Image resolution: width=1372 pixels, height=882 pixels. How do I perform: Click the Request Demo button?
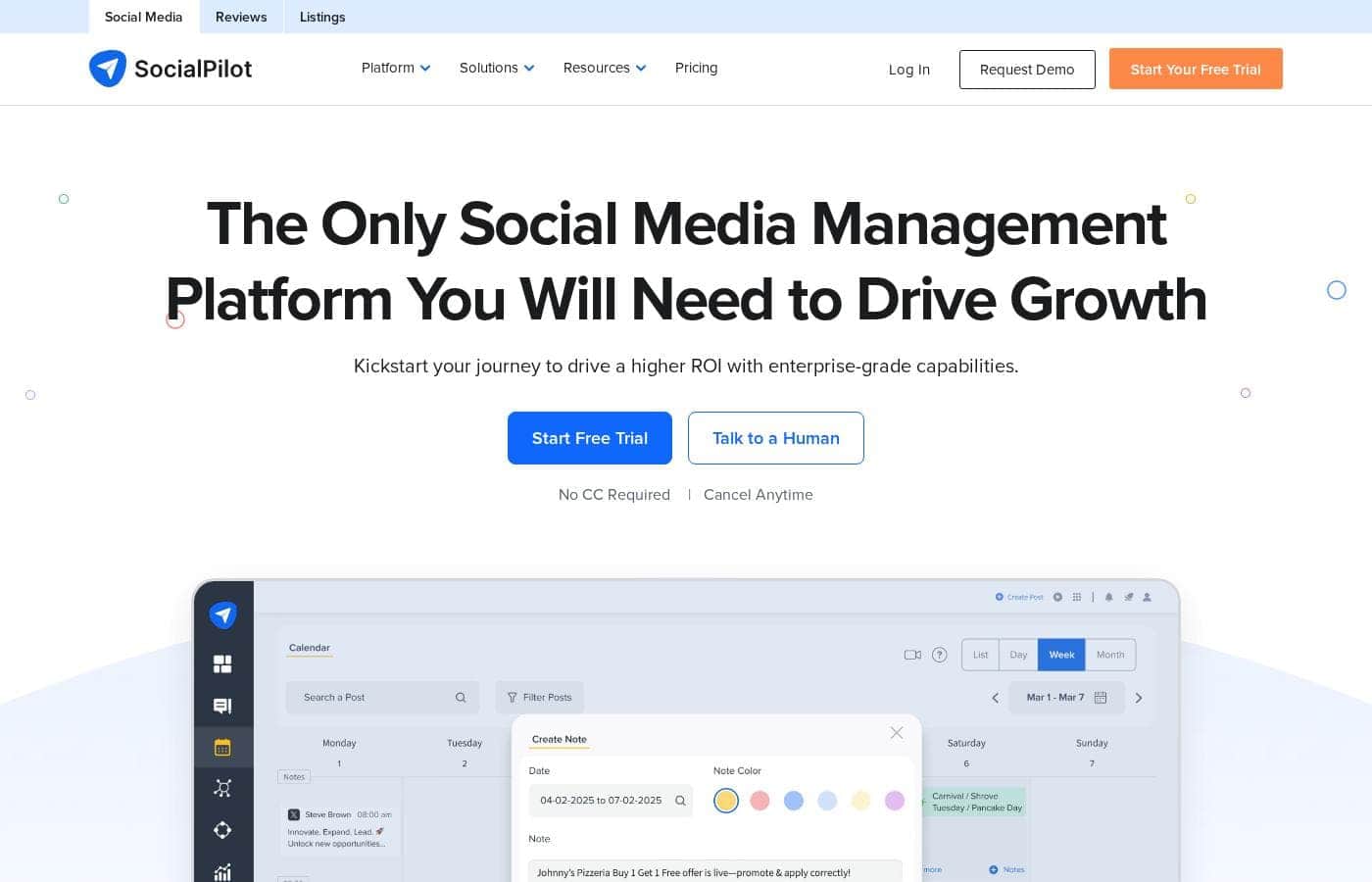(1027, 70)
